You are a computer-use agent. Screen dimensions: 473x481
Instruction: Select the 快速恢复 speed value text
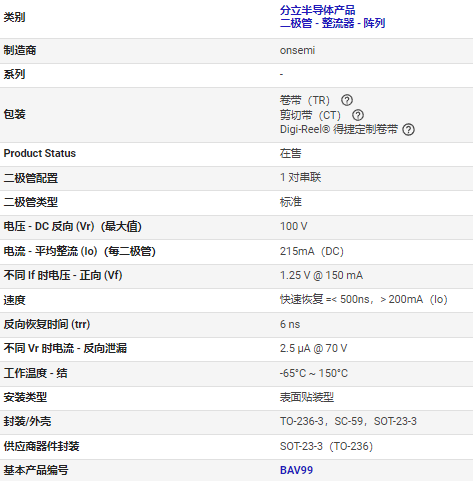point(364,299)
